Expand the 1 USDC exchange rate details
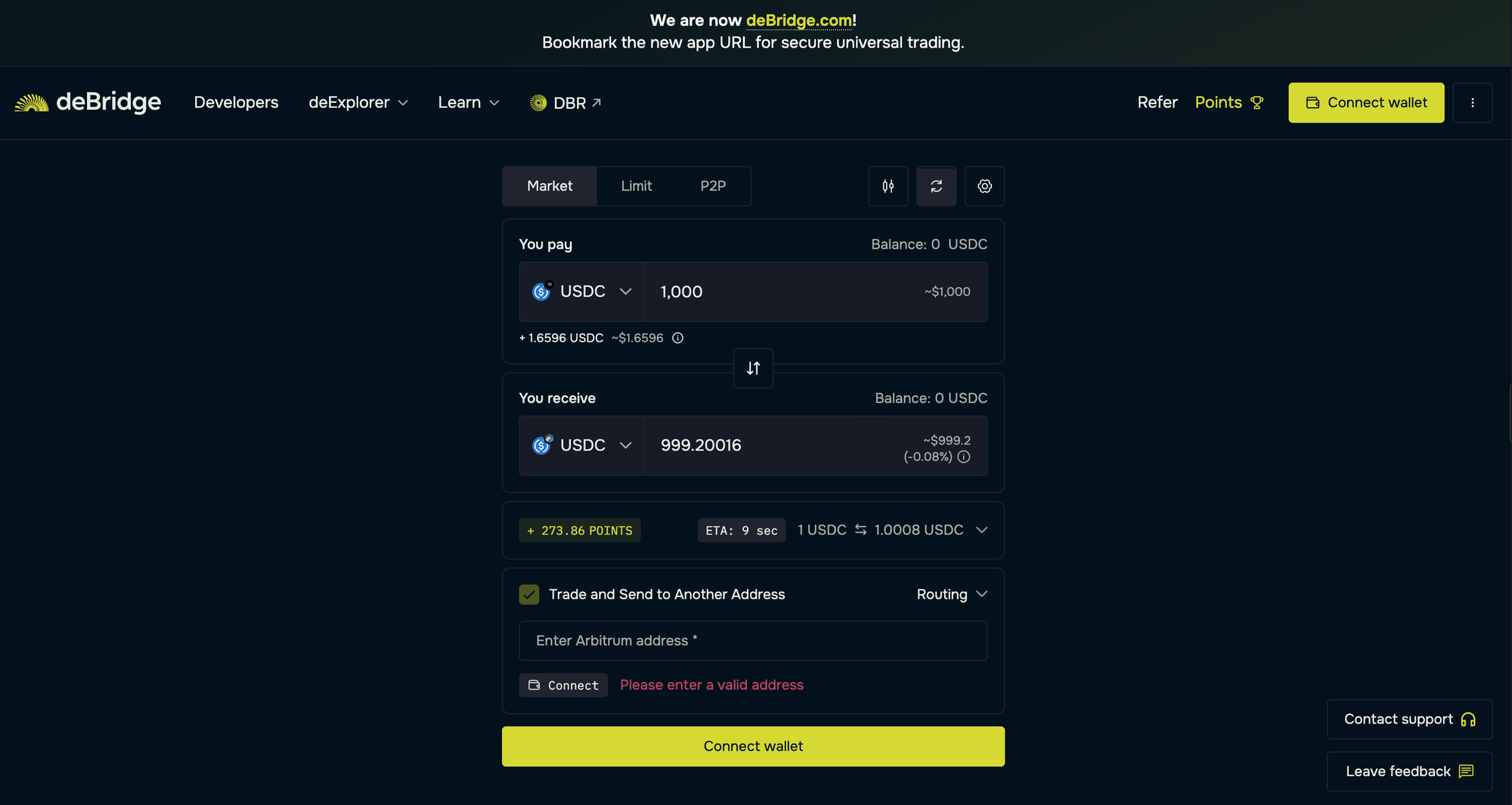This screenshot has width=1512, height=805. [x=981, y=530]
